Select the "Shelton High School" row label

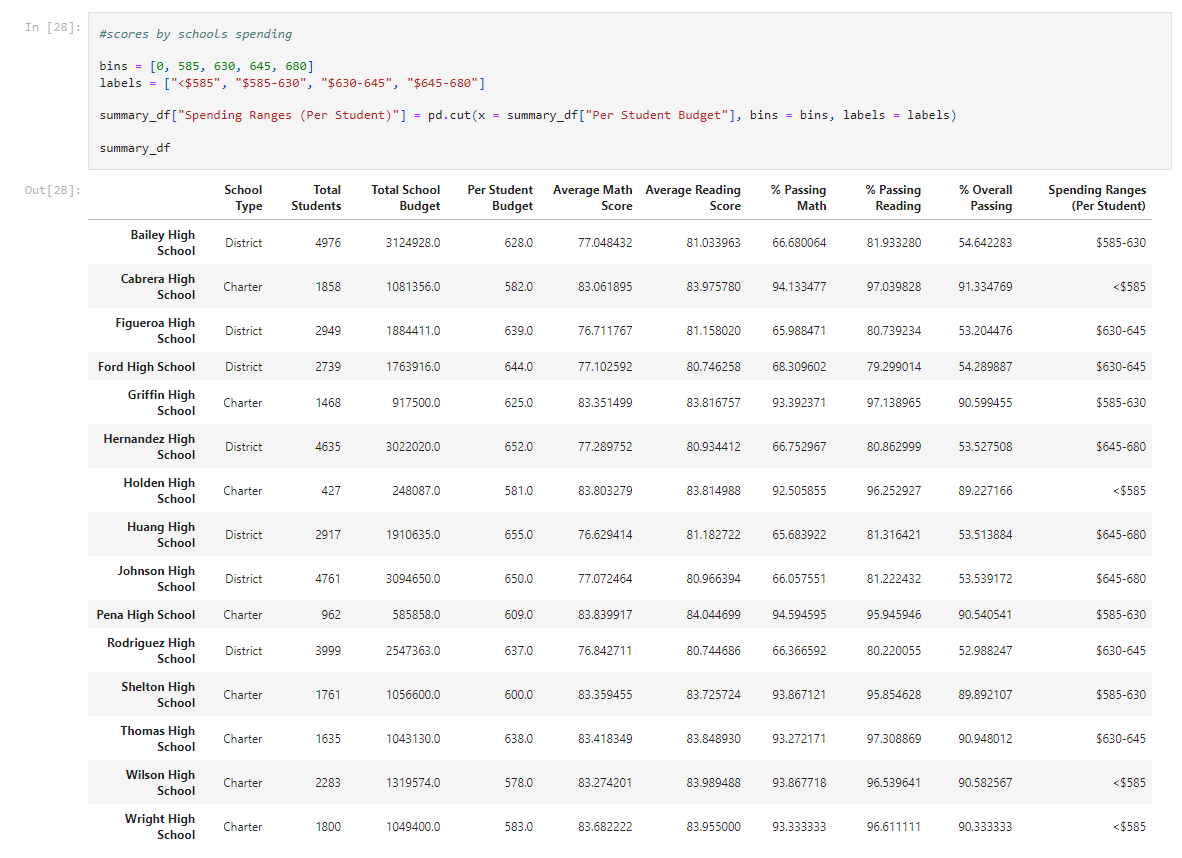click(158, 694)
